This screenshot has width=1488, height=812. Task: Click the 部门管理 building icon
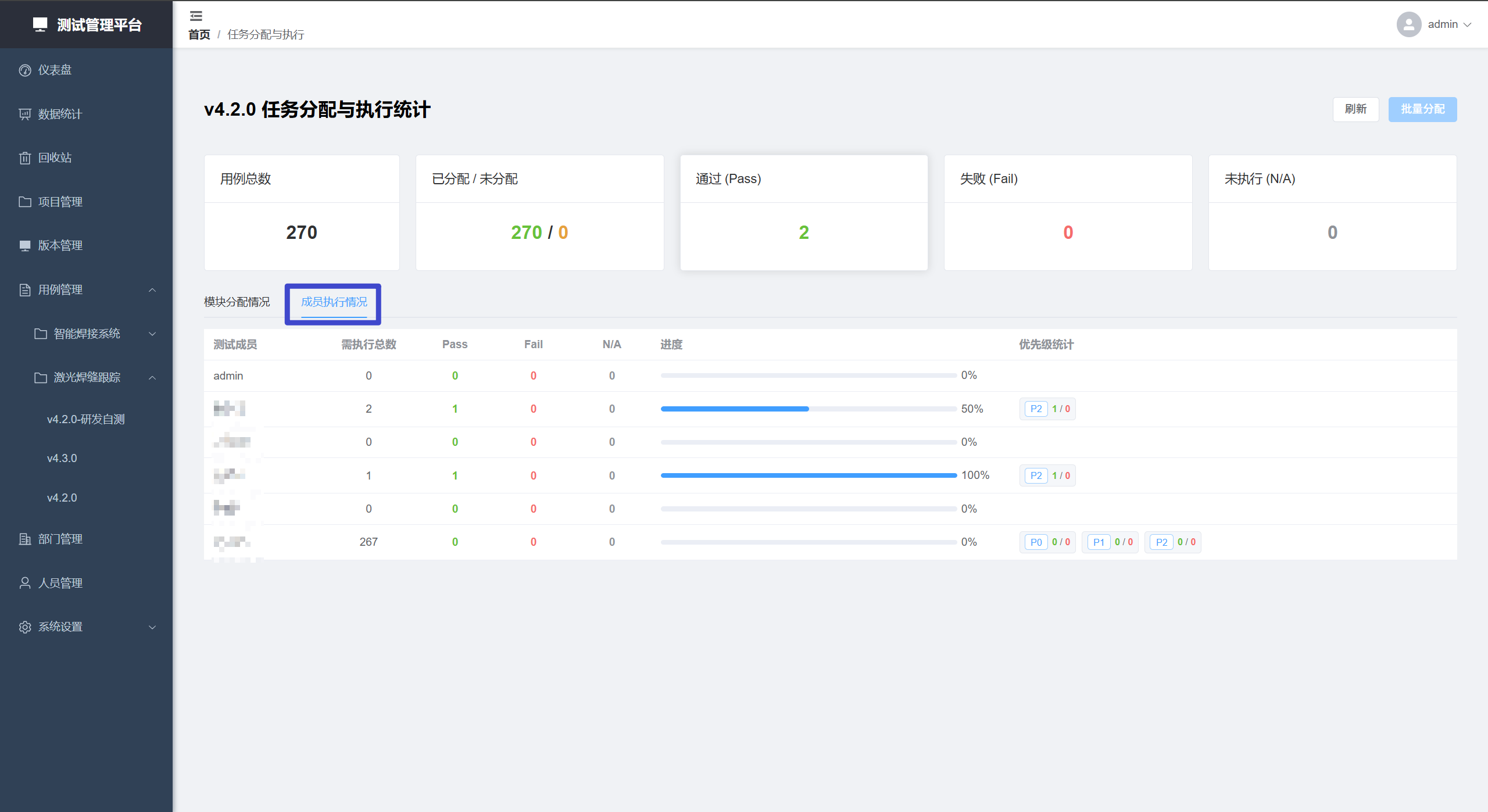[x=25, y=539]
